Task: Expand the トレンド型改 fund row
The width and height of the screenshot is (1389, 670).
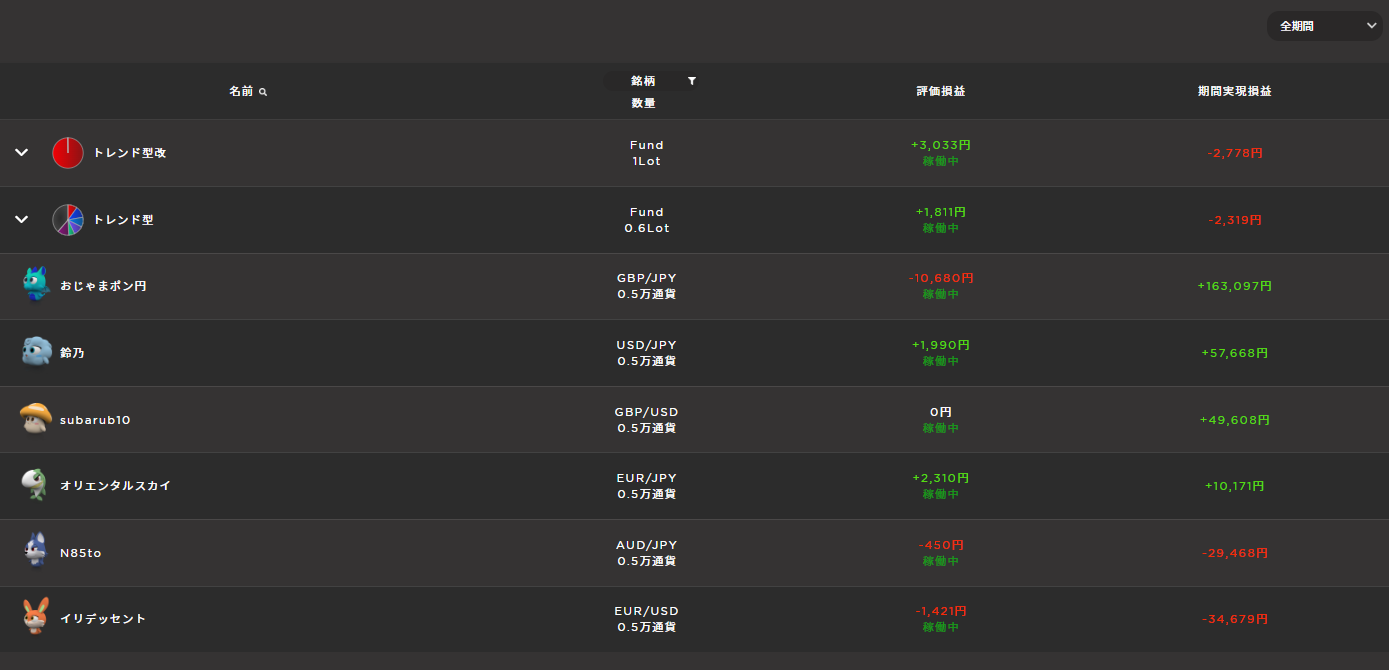Action: (x=21, y=153)
